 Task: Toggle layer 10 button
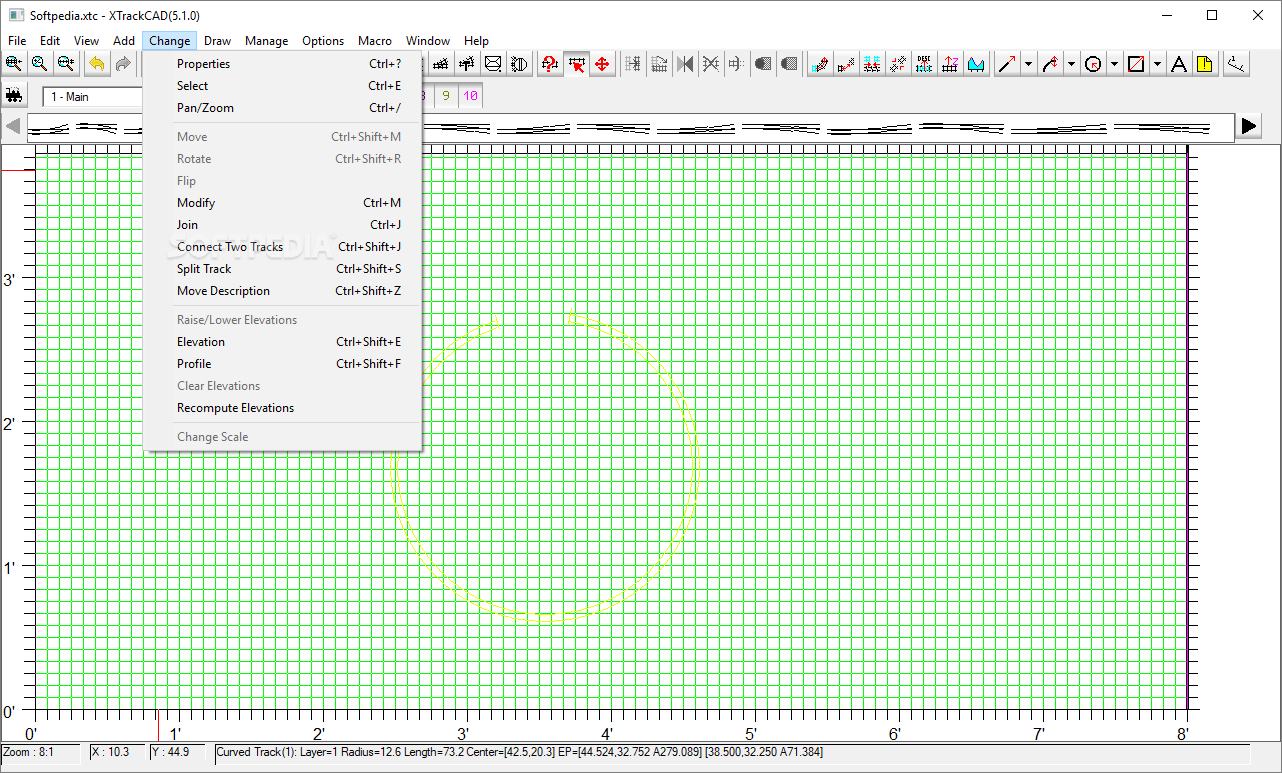pyautogui.click(x=471, y=96)
